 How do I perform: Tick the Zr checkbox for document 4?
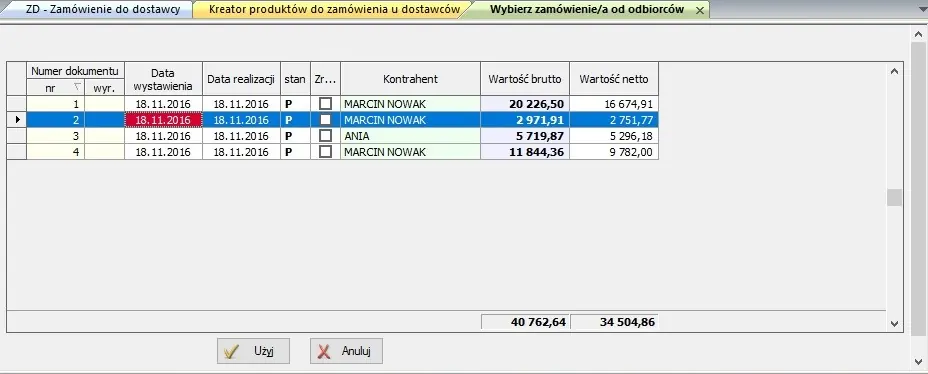click(326, 151)
